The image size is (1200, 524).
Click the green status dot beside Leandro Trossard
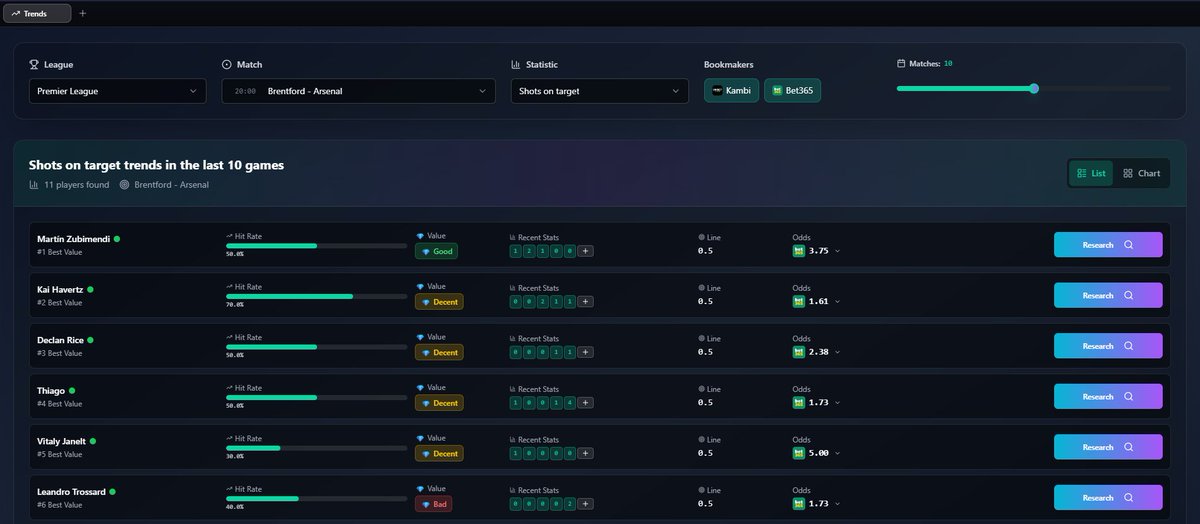click(x=113, y=492)
